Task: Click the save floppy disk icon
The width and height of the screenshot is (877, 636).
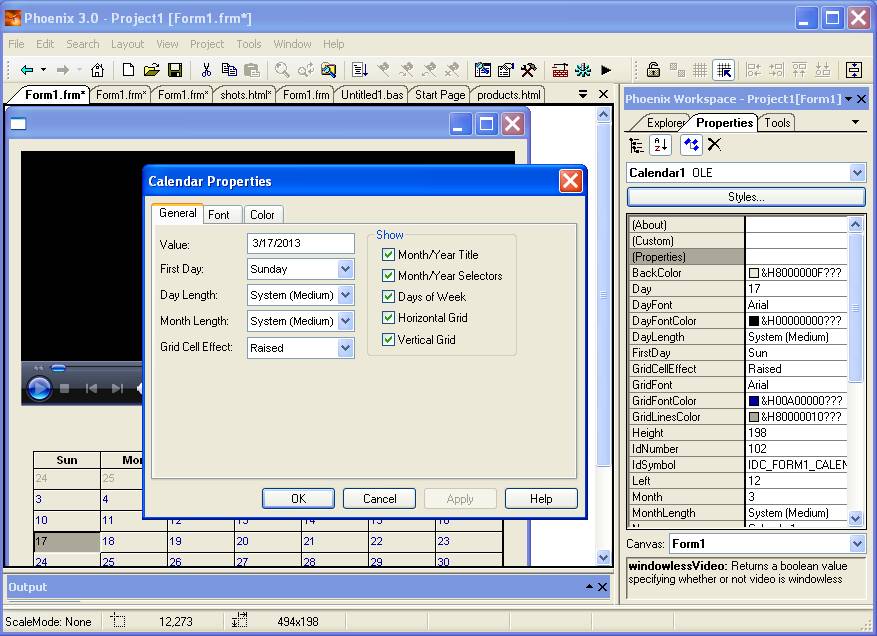Action: point(175,70)
